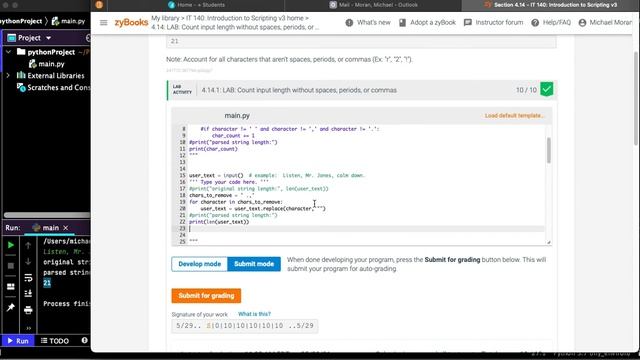640x360 pixels.
Task: Select Scratches and Consoles item
Action: pyautogui.click(x=58, y=87)
